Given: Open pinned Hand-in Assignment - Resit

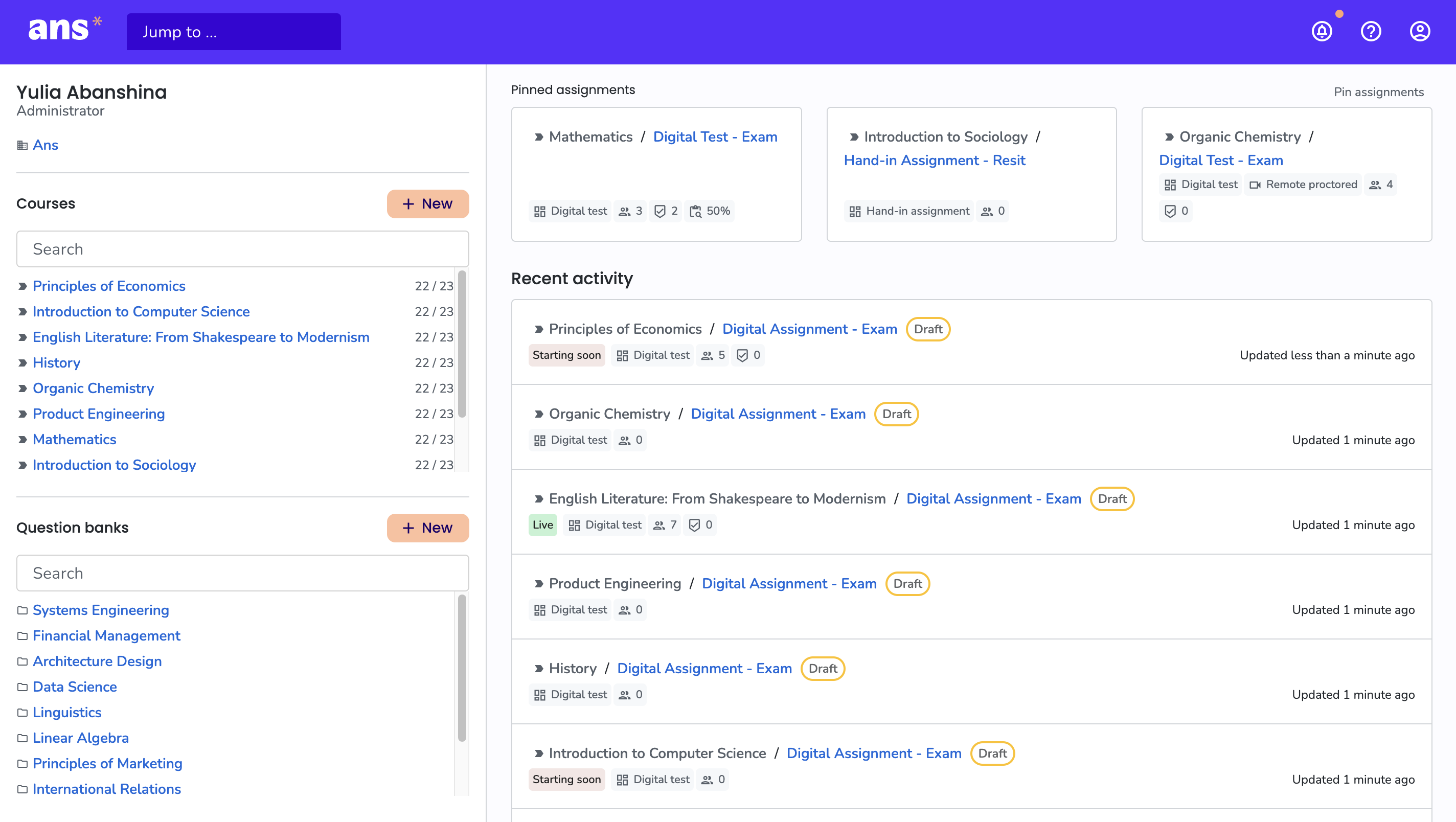Looking at the screenshot, I should coord(935,161).
